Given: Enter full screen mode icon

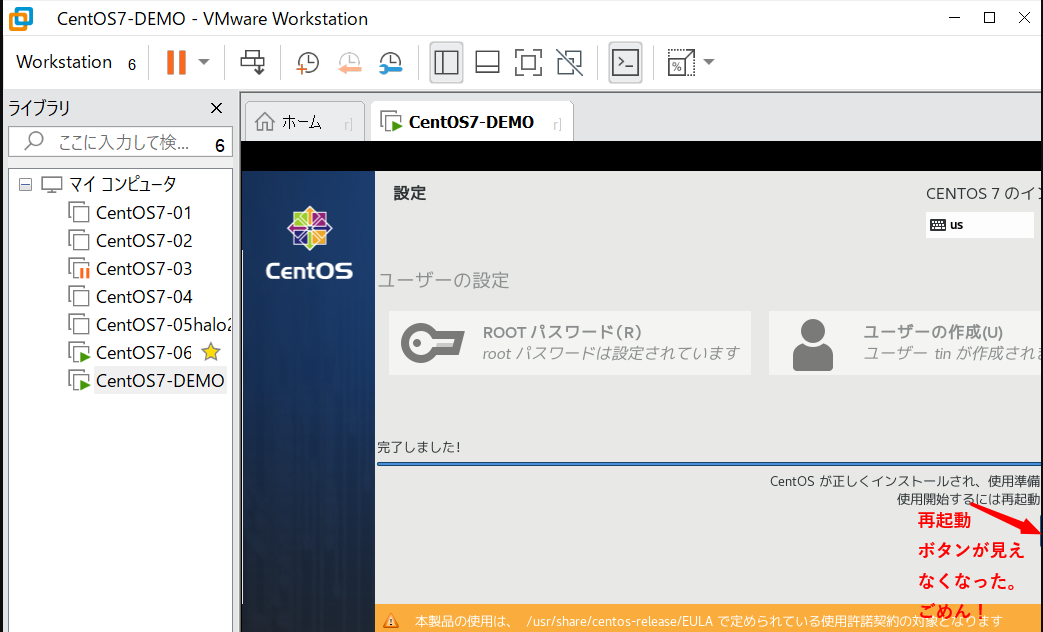Looking at the screenshot, I should click(529, 63).
